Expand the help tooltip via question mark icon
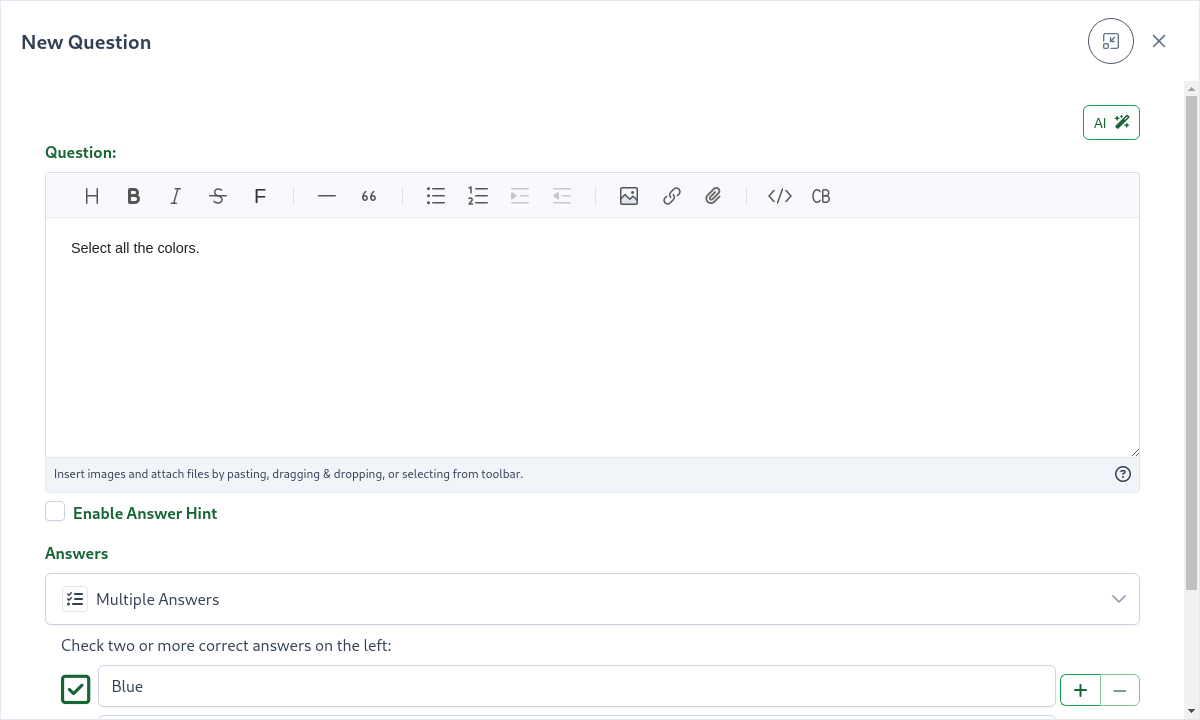This screenshot has height=720, width=1200. tap(1123, 473)
